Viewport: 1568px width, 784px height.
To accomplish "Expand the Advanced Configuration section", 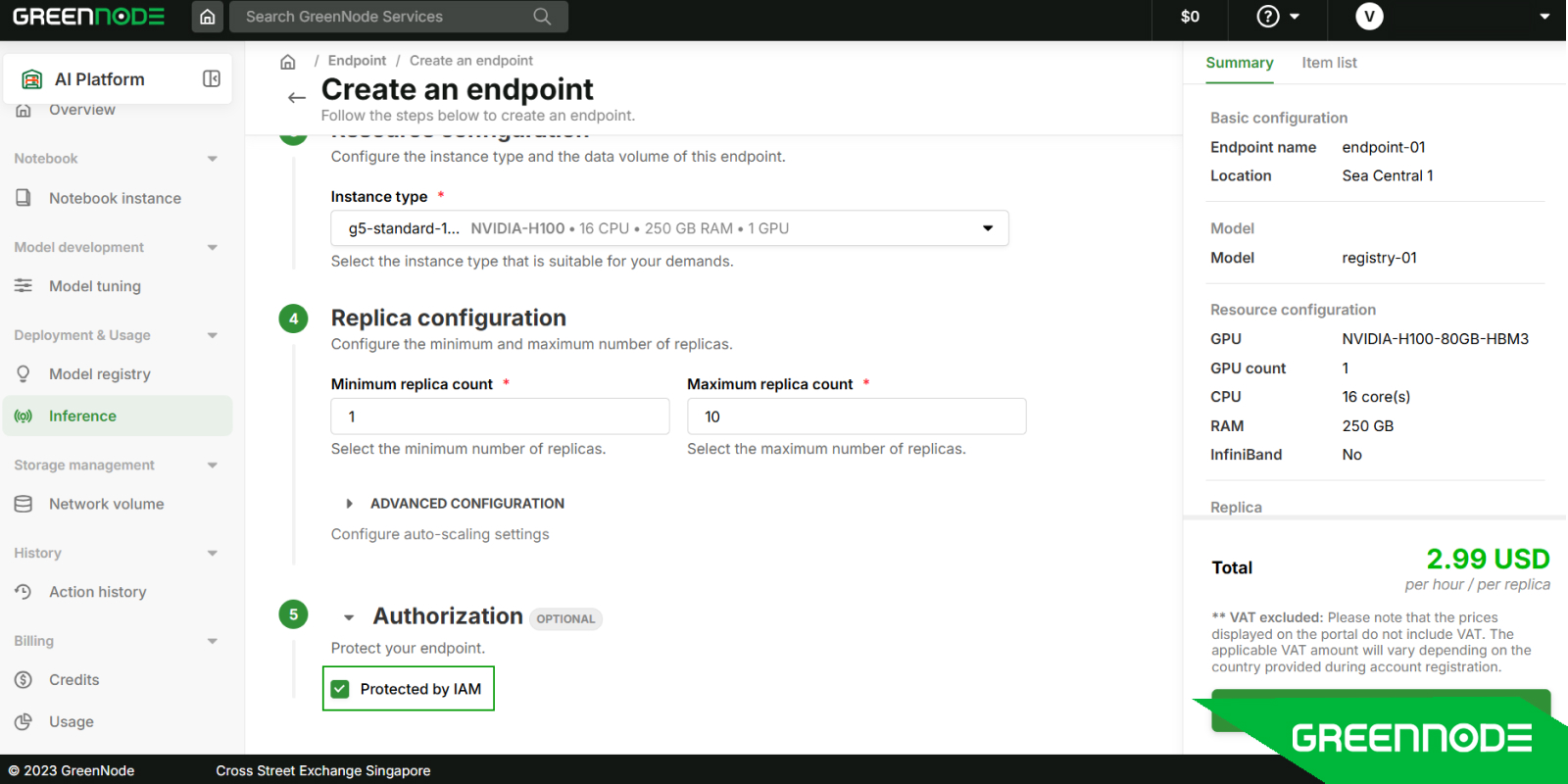I will coord(349,504).
